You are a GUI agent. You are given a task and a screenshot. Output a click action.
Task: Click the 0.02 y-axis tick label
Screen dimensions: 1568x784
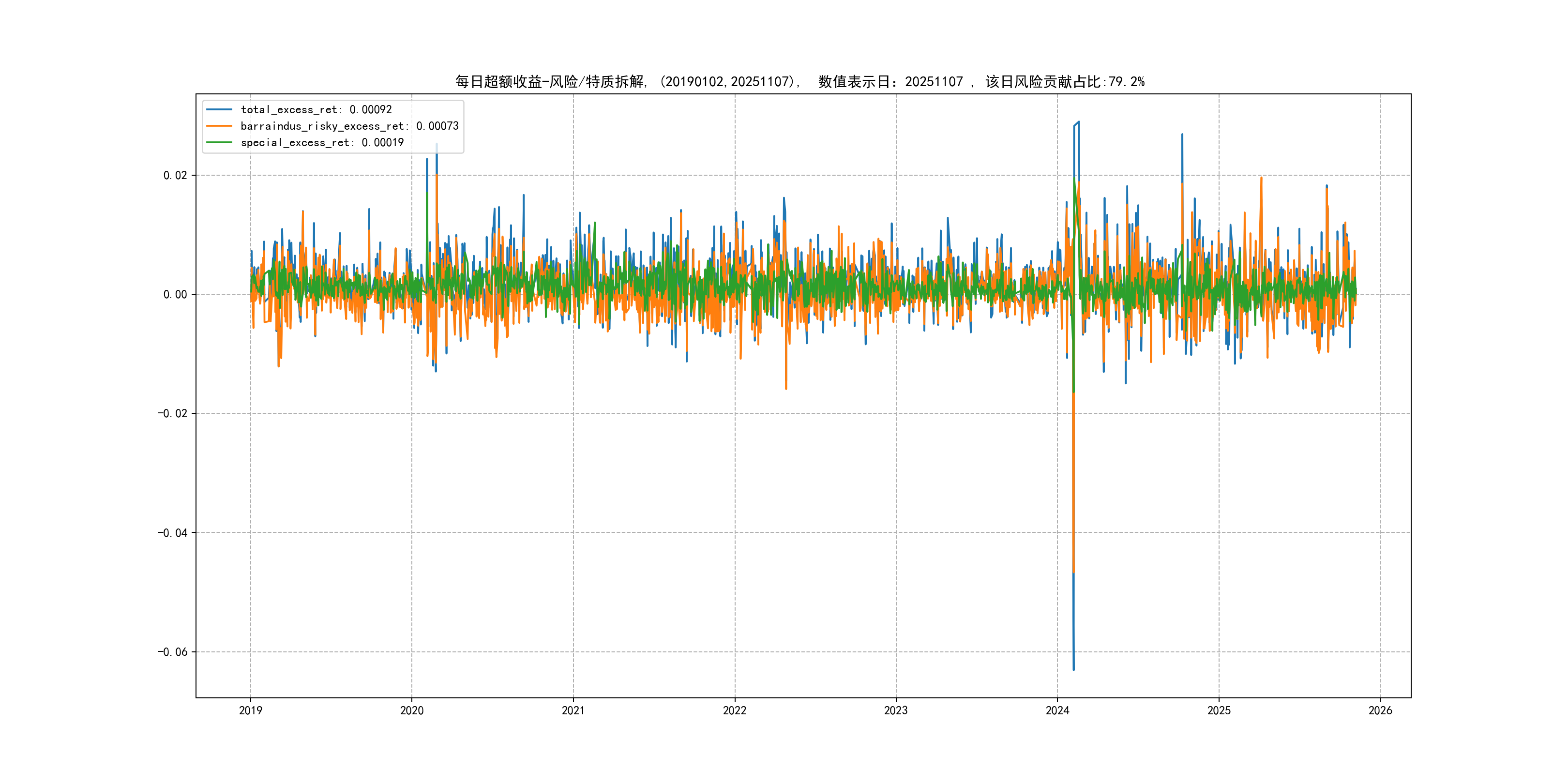click(x=175, y=175)
